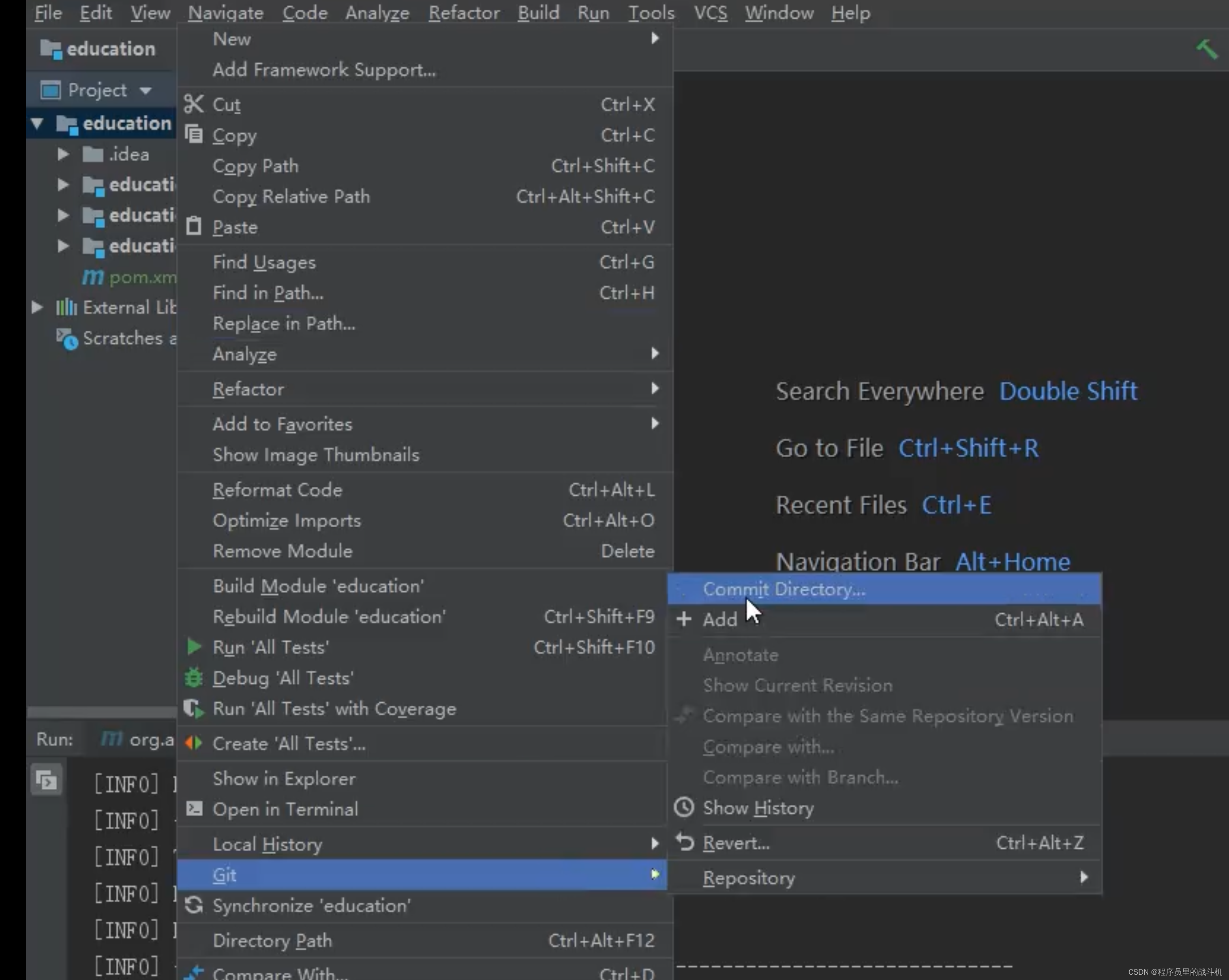Click the Copy icon in context menu
The height and width of the screenshot is (980, 1229).
(x=194, y=135)
